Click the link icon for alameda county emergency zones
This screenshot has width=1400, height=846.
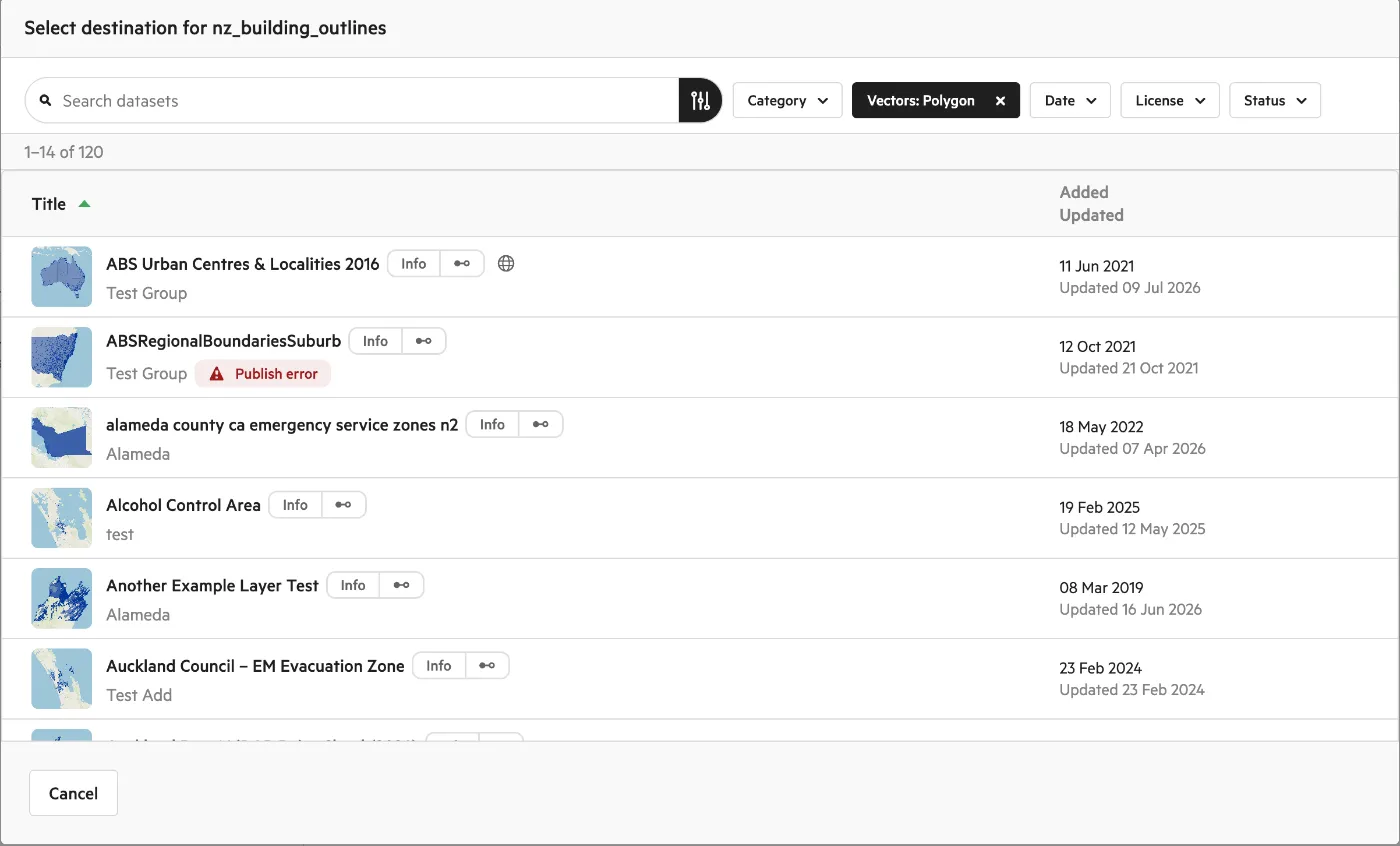click(x=541, y=424)
